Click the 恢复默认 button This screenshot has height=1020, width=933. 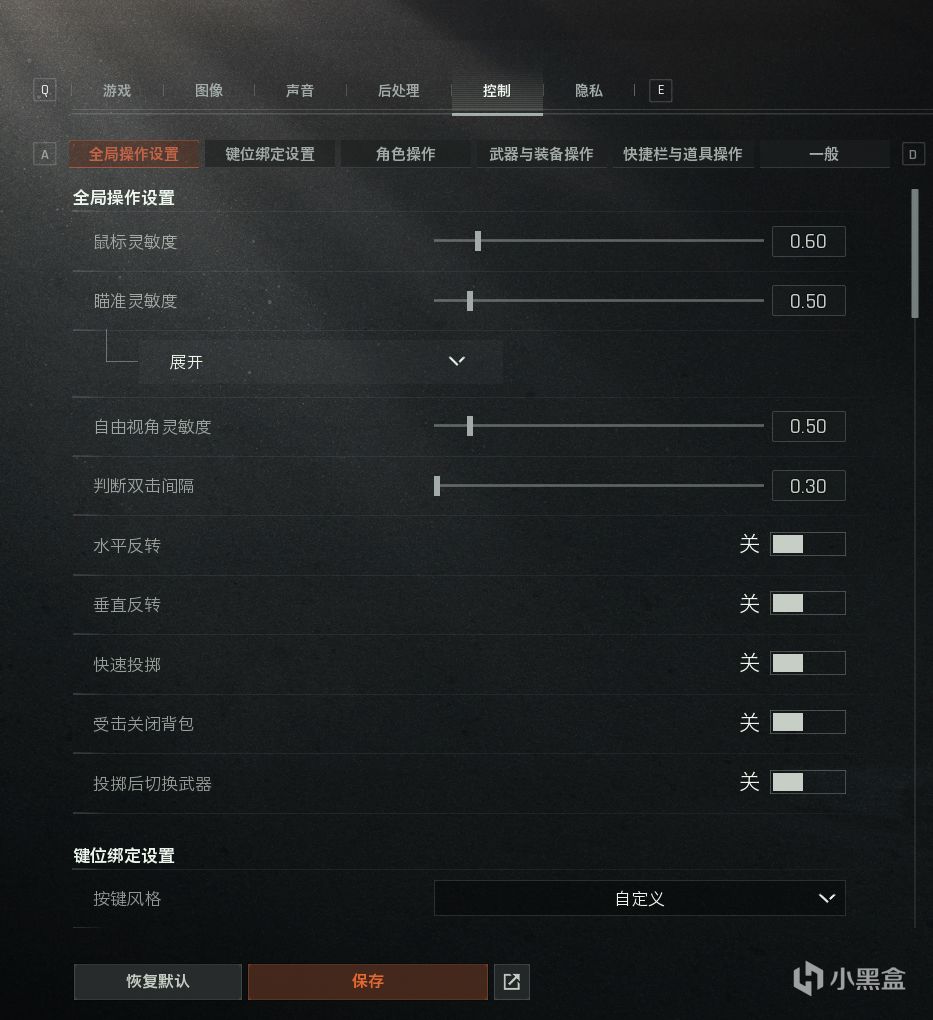click(x=158, y=982)
